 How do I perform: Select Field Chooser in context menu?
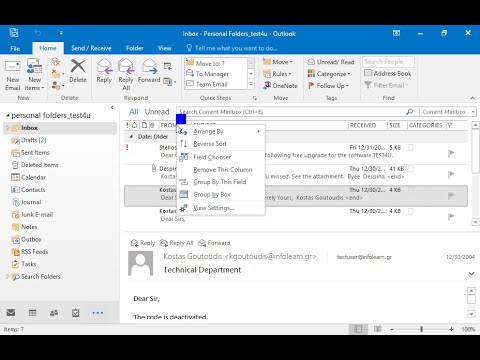pos(221,157)
